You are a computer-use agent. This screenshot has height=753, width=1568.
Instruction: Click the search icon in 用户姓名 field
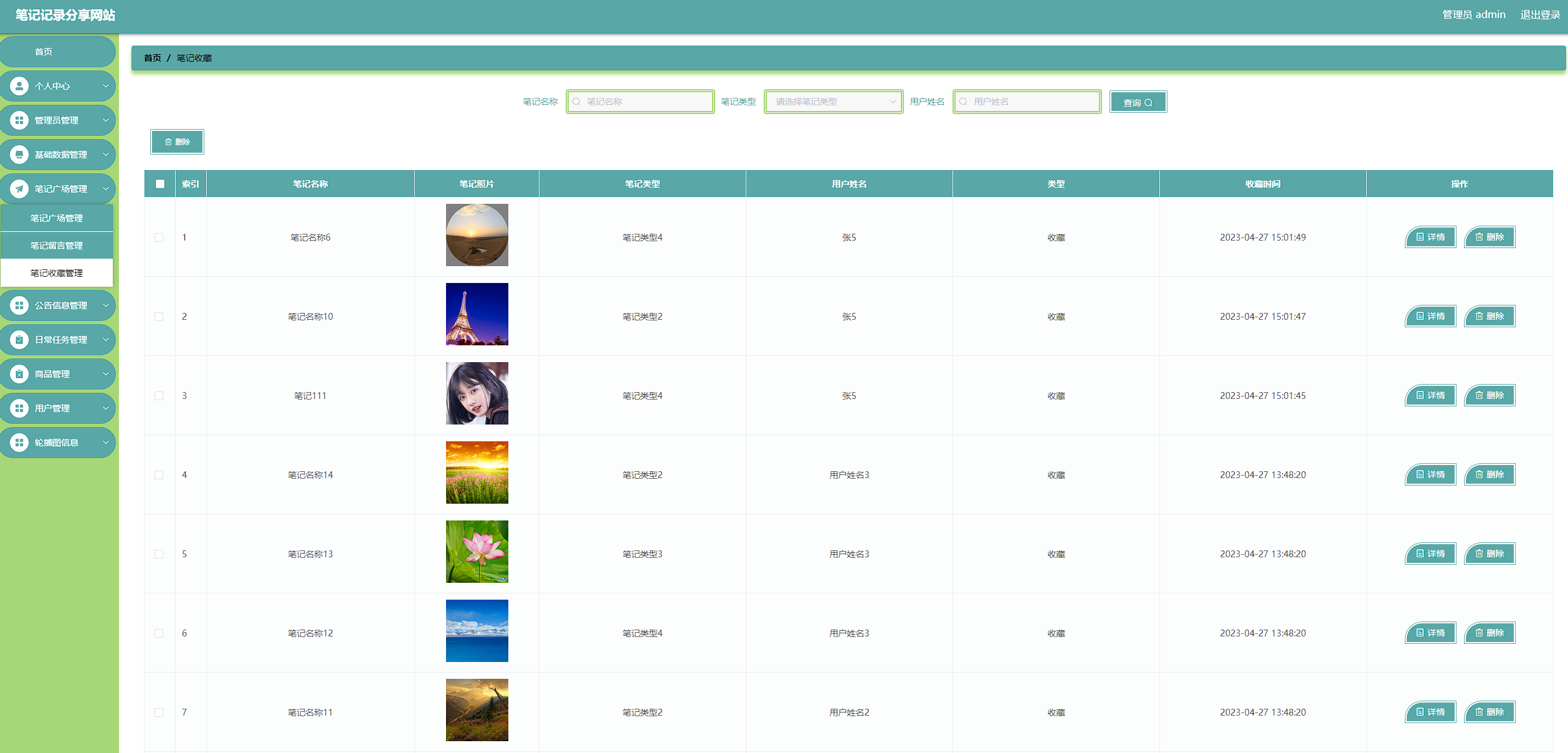point(963,102)
